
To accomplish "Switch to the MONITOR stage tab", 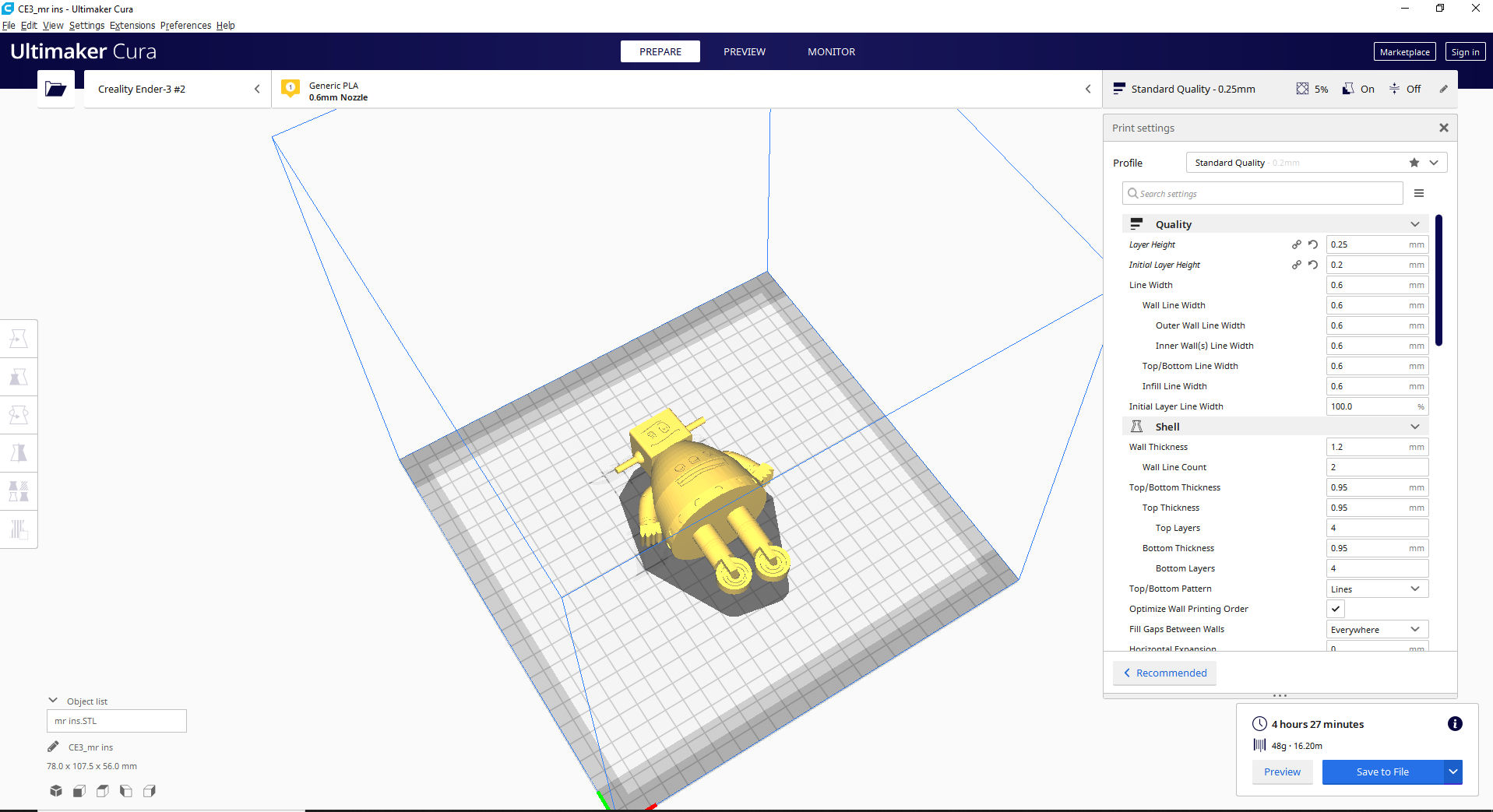I will click(x=831, y=51).
